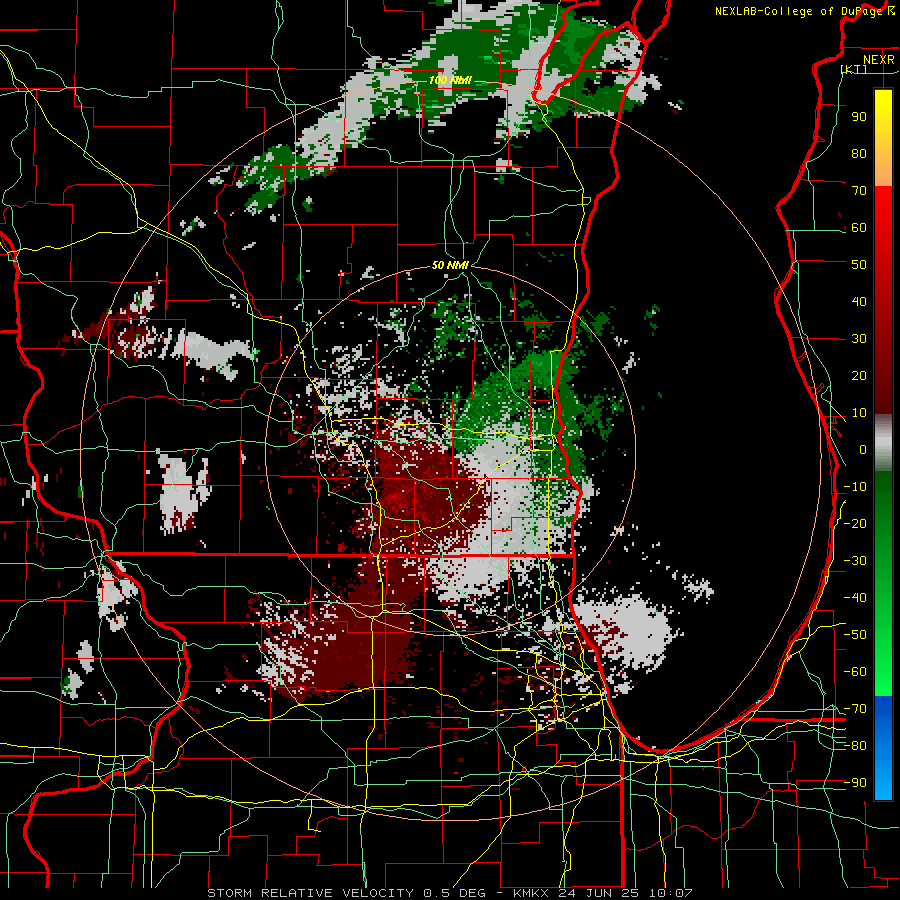Click the 70 value on velocity scale
The width and height of the screenshot is (900, 900).
pyautogui.click(x=859, y=191)
